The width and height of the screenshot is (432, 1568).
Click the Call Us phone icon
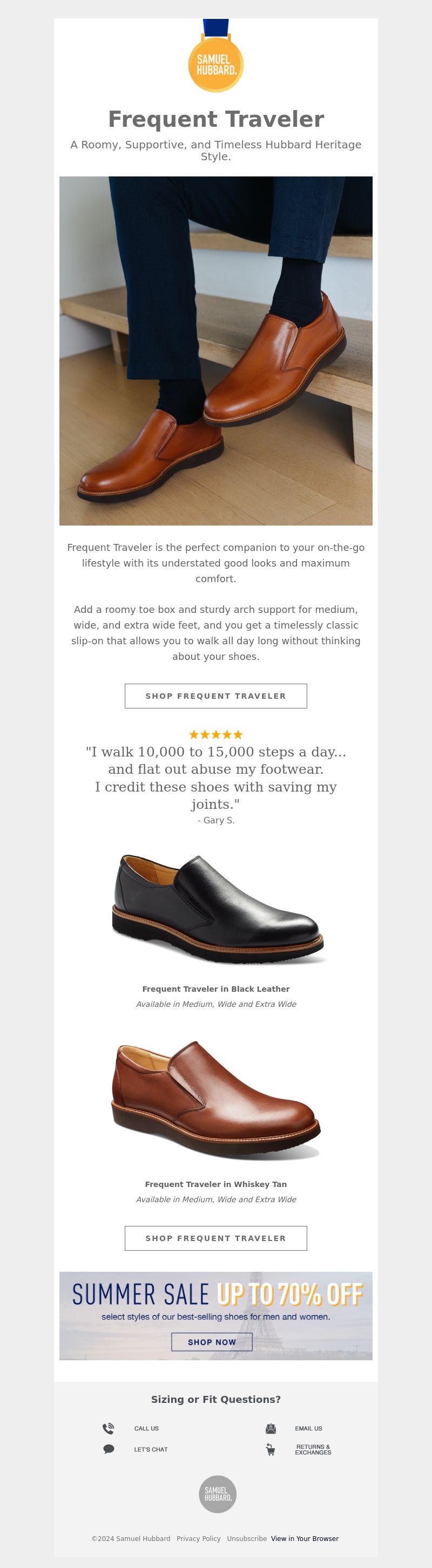coord(109,1428)
